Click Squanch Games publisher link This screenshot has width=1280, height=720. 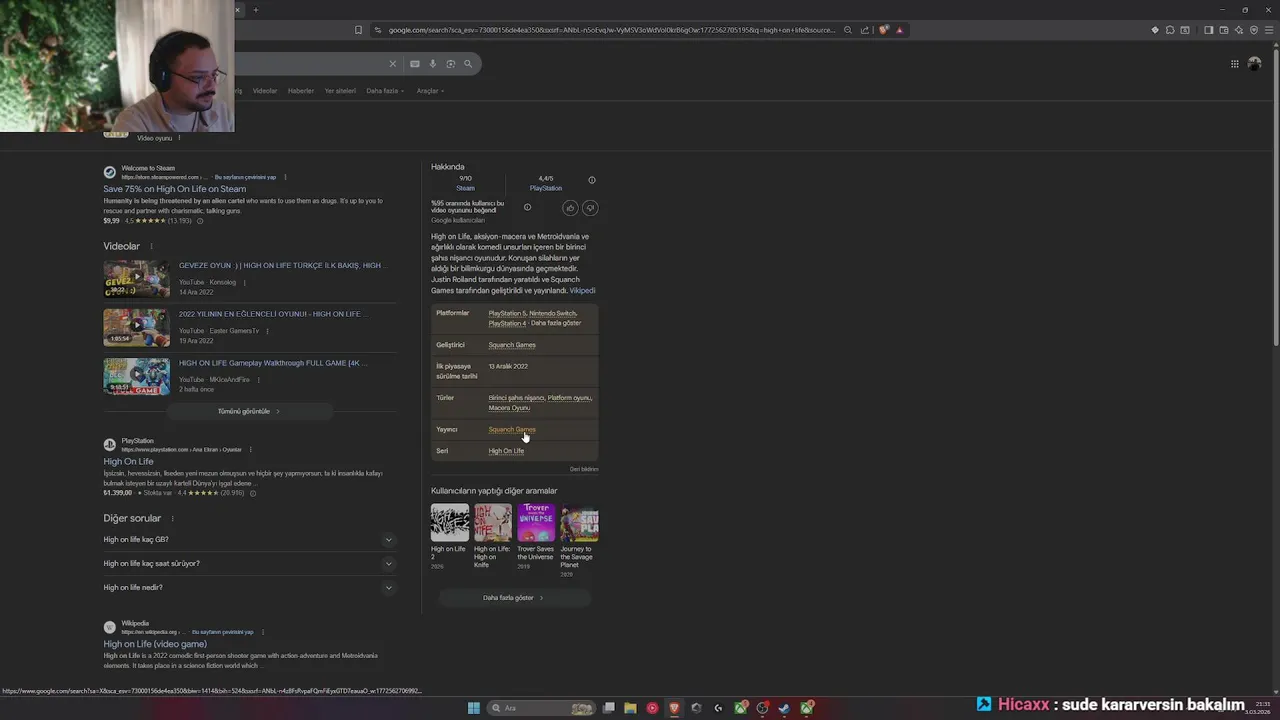pos(512,430)
